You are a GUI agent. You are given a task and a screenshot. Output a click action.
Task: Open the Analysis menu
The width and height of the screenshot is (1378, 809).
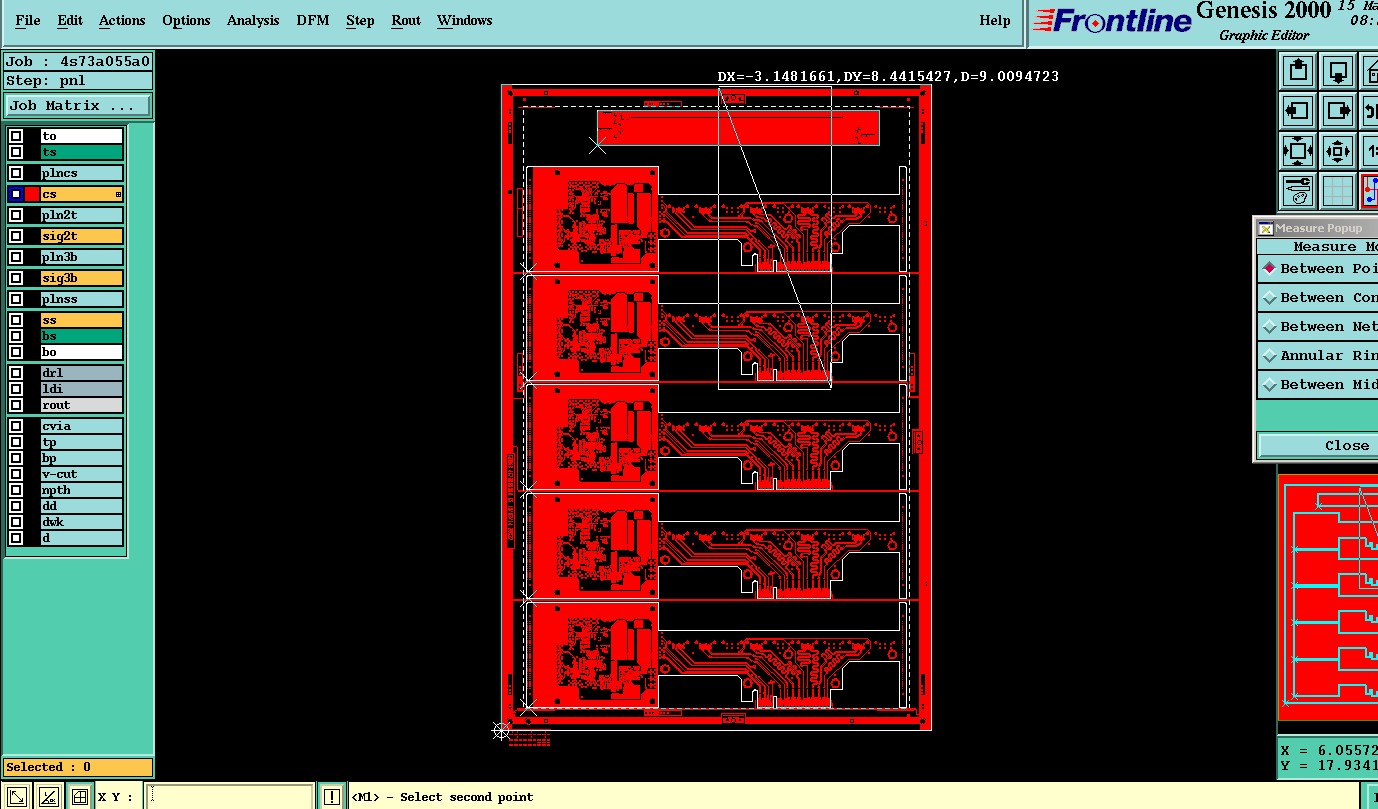pyautogui.click(x=253, y=20)
